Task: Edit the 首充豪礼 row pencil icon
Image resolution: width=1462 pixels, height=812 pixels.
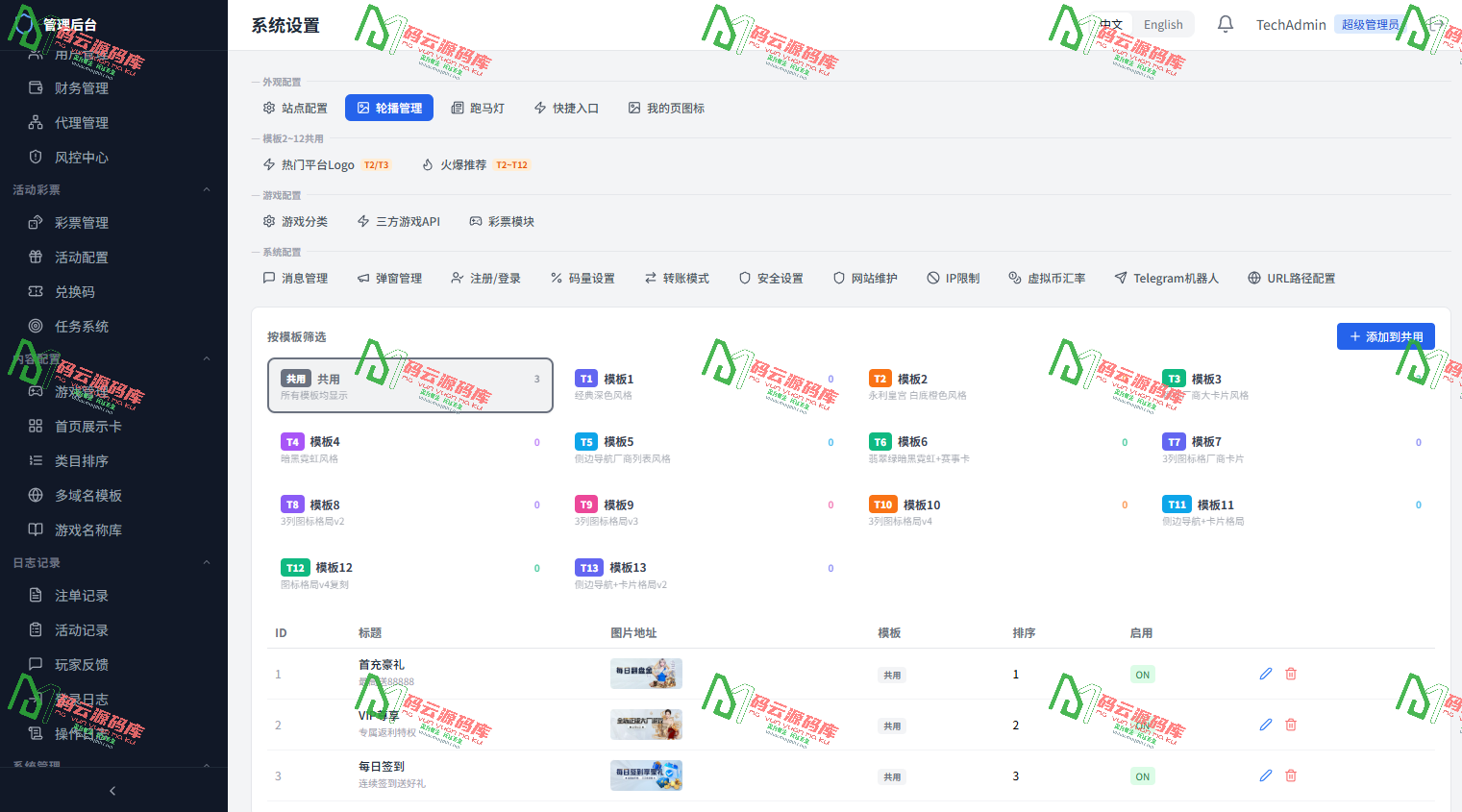Action: pyautogui.click(x=1266, y=674)
